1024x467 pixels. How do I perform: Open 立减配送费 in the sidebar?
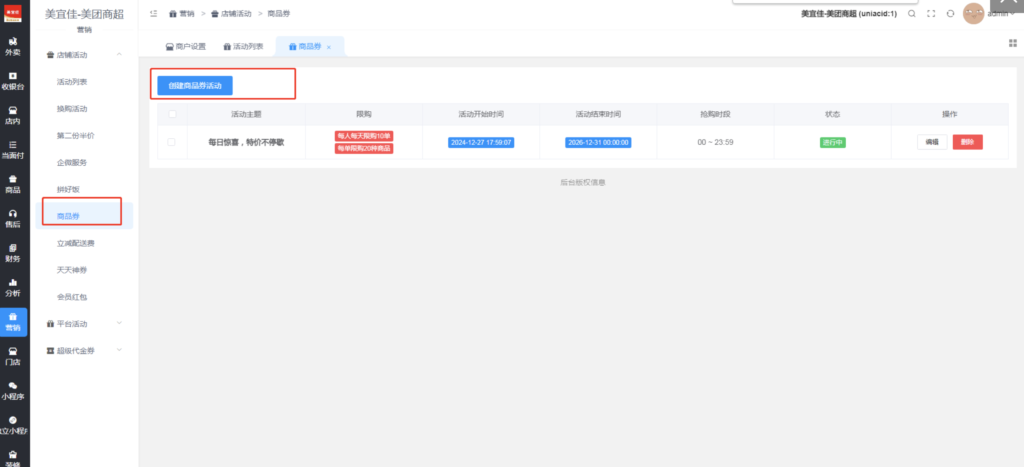pos(76,243)
